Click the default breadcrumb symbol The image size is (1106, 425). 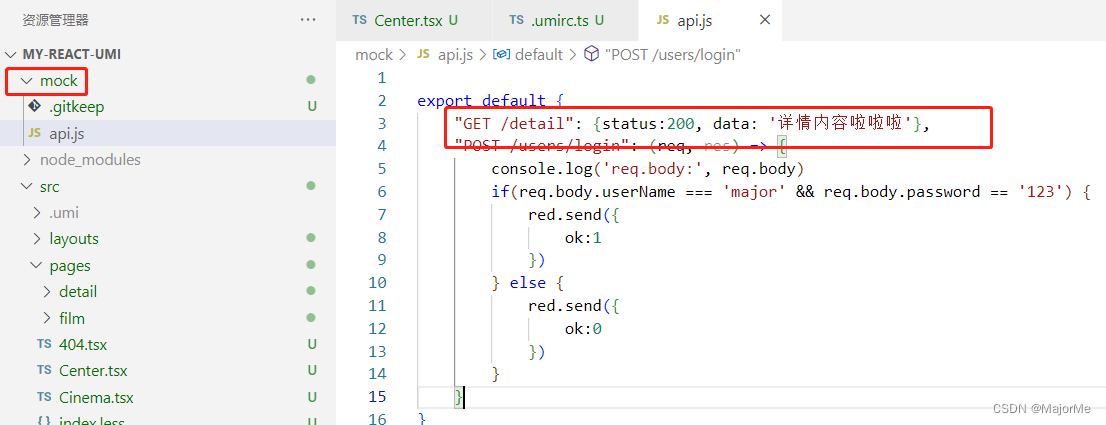(x=528, y=54)
